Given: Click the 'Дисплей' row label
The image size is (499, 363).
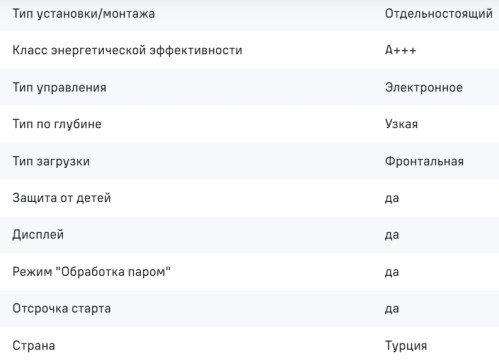Looking at the screenshot, I should (x=38, y=235).
